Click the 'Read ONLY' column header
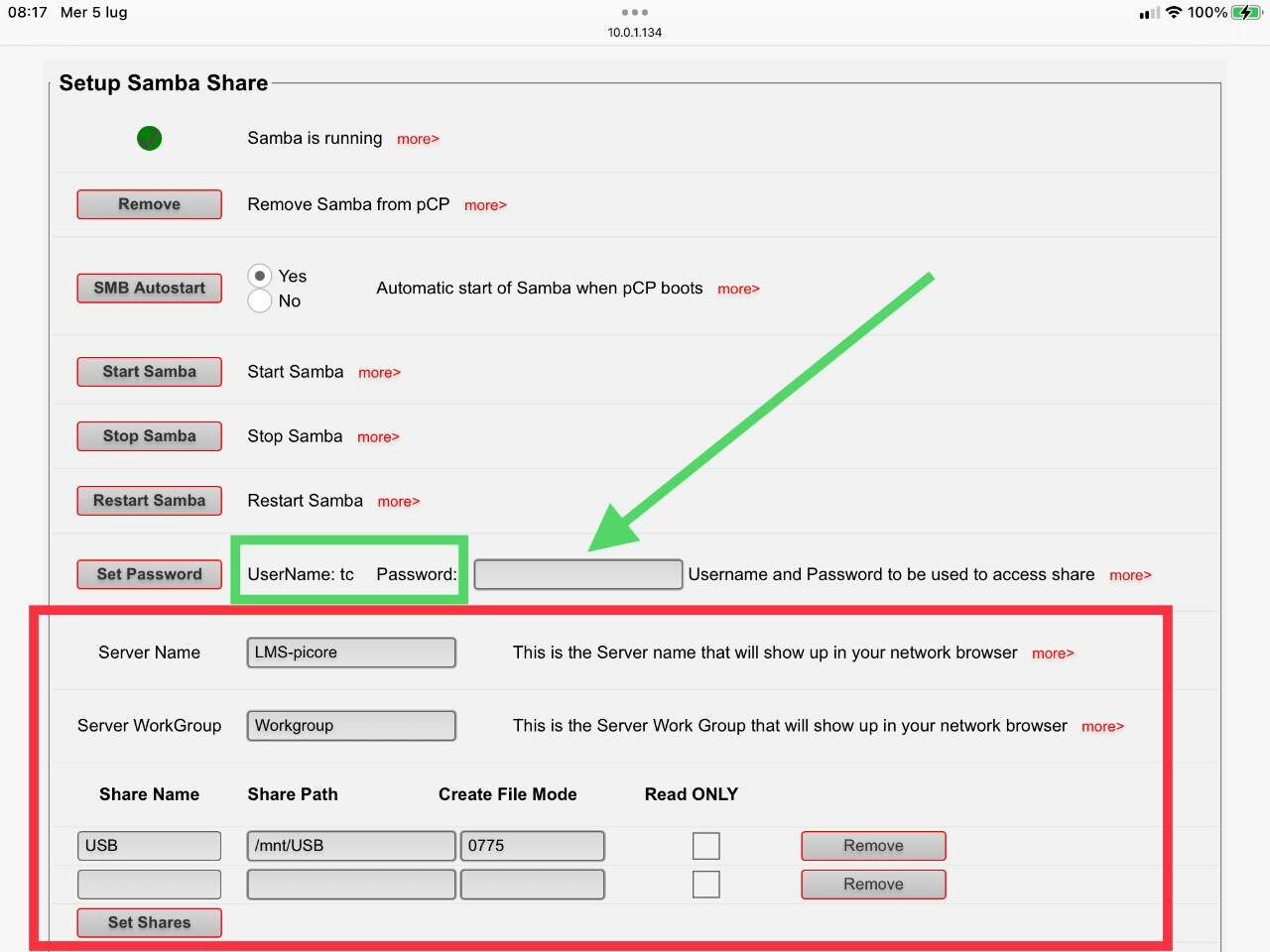 point(692,794)
